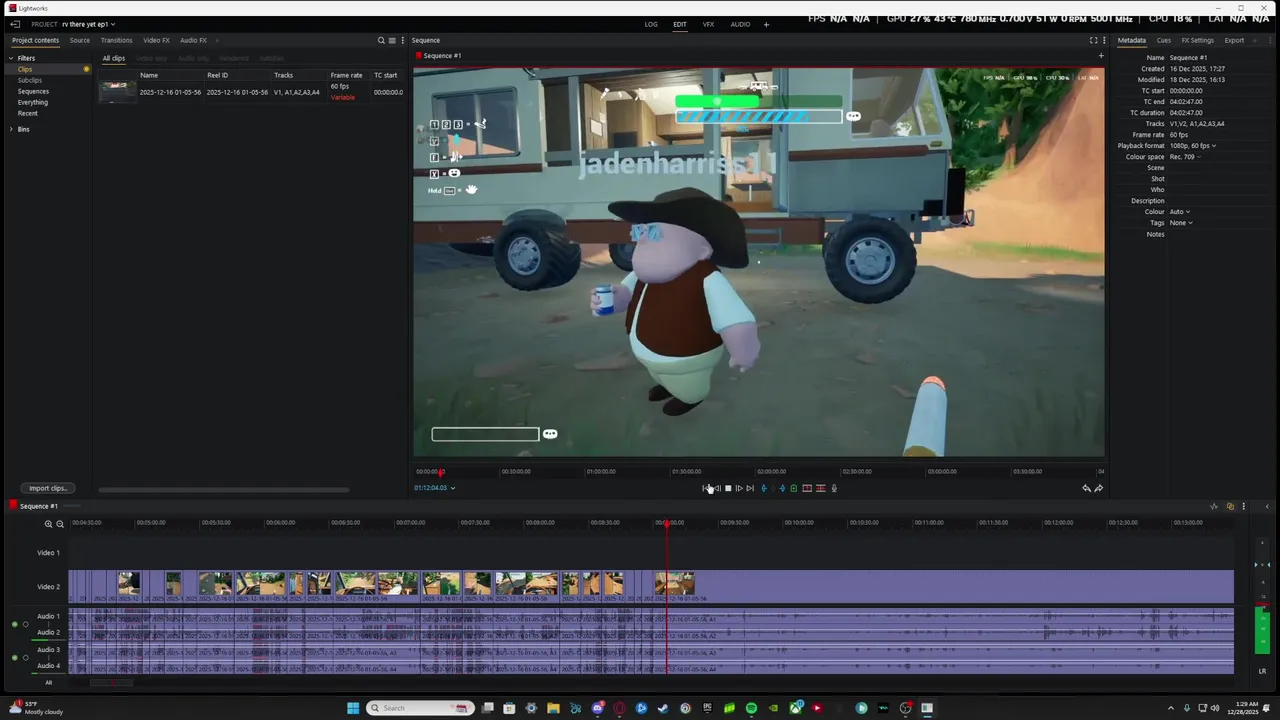Click the Windows taskbar Search box
This screenshot has height=720, width=1280.
(x=420, y=708)
